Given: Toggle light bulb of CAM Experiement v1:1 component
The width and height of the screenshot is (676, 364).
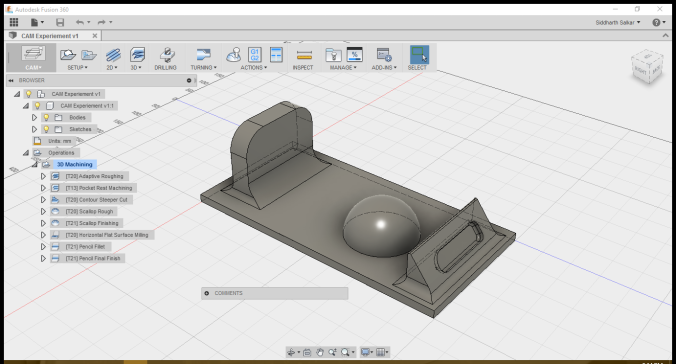Looking at the screenshot, I should click(38, 106).
